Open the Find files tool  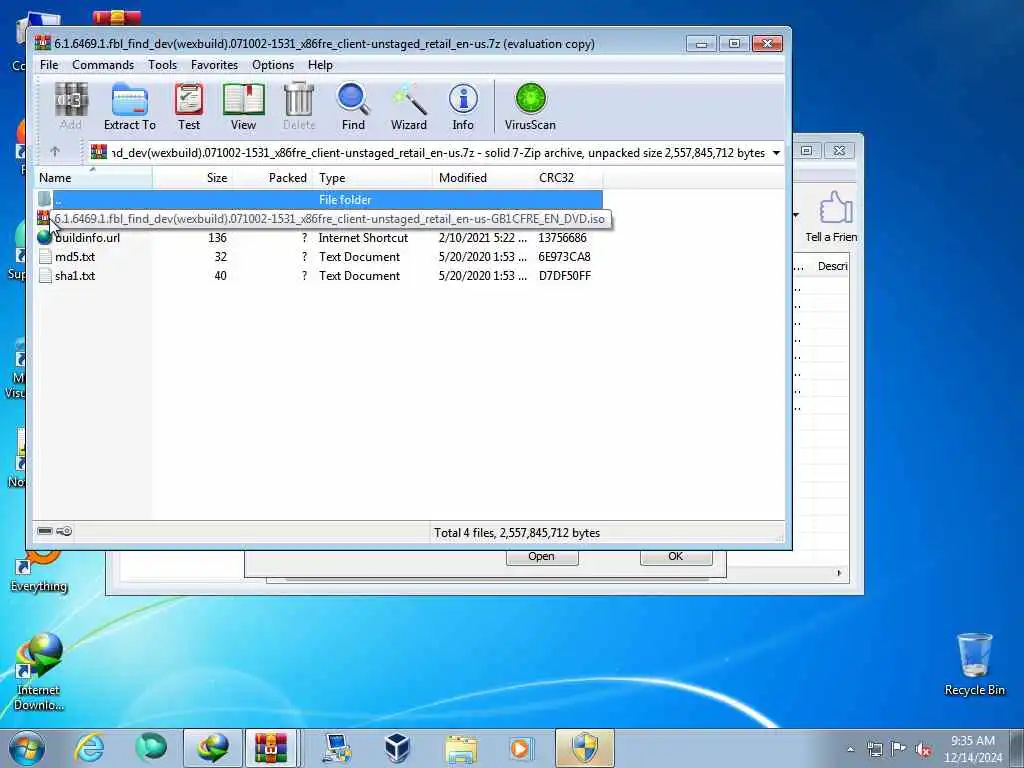(x=353, y=107)
